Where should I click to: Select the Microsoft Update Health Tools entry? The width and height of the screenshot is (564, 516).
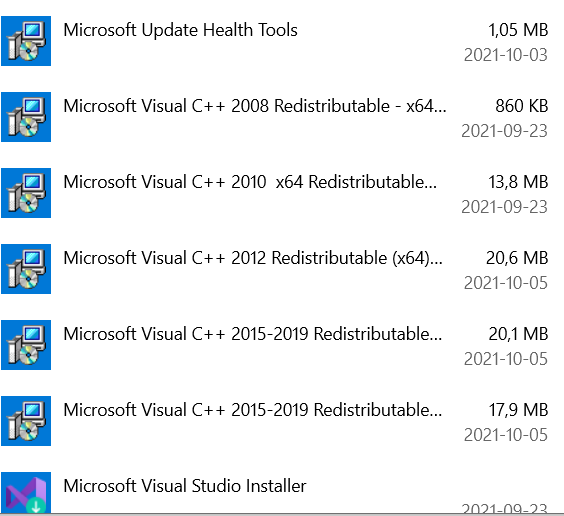180,30
